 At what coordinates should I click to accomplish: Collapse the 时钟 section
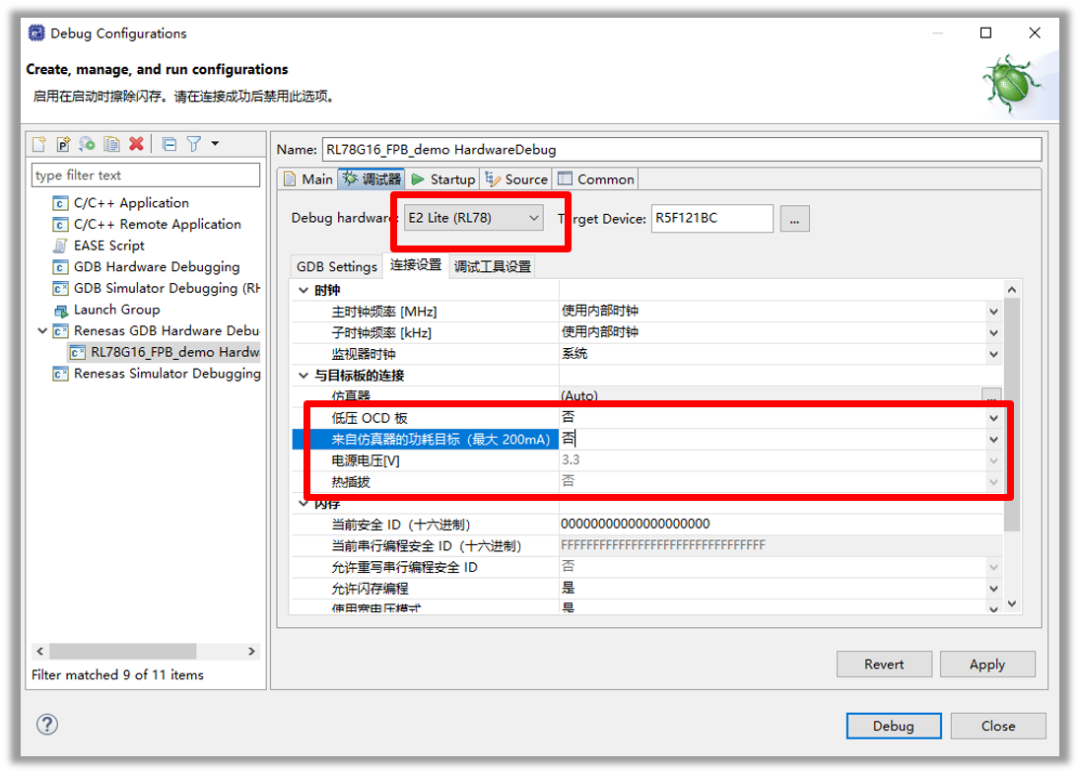point(303,291)
